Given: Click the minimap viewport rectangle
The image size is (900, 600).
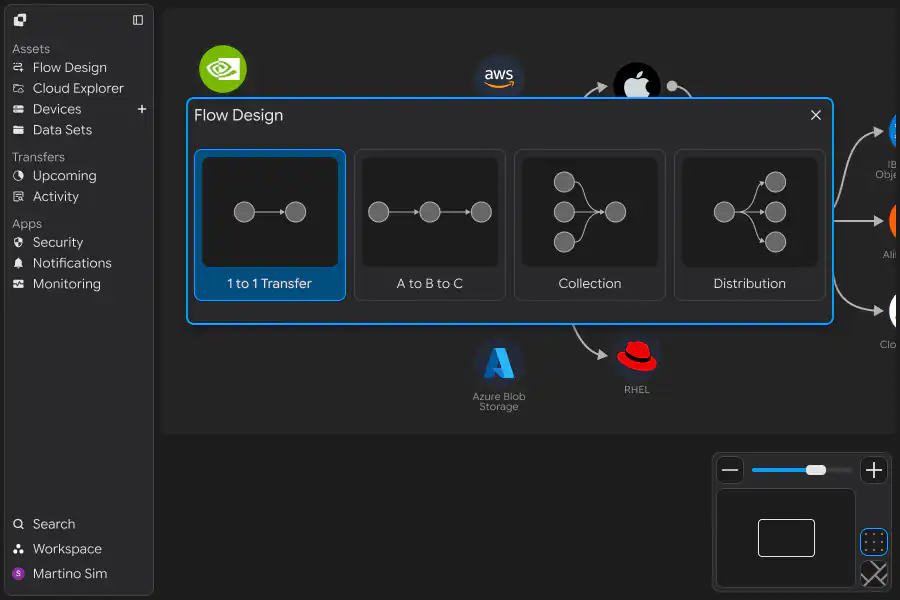Looking at the screenshot, I should click(786, 538).
